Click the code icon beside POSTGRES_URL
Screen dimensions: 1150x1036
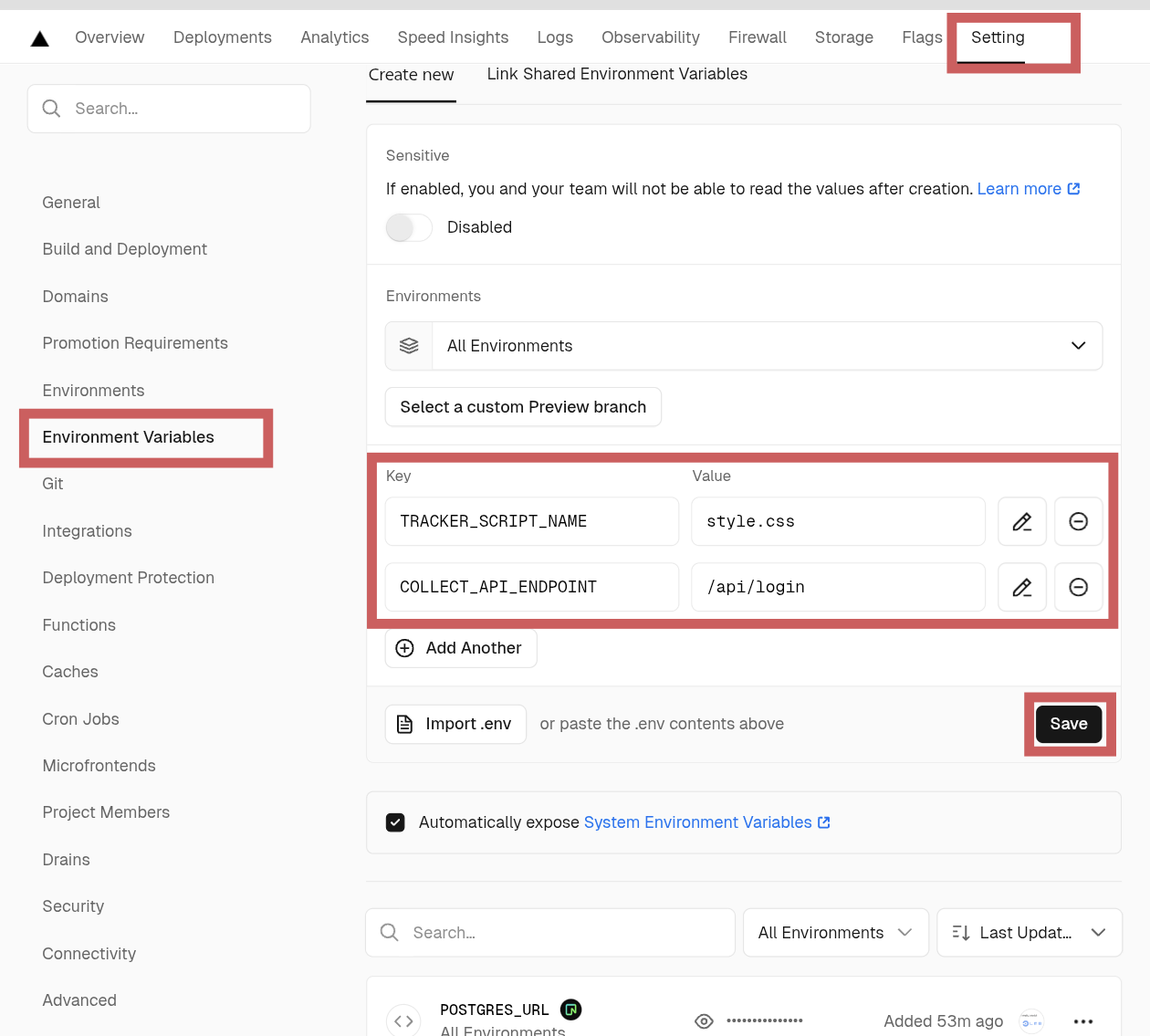coord(403,1020)
